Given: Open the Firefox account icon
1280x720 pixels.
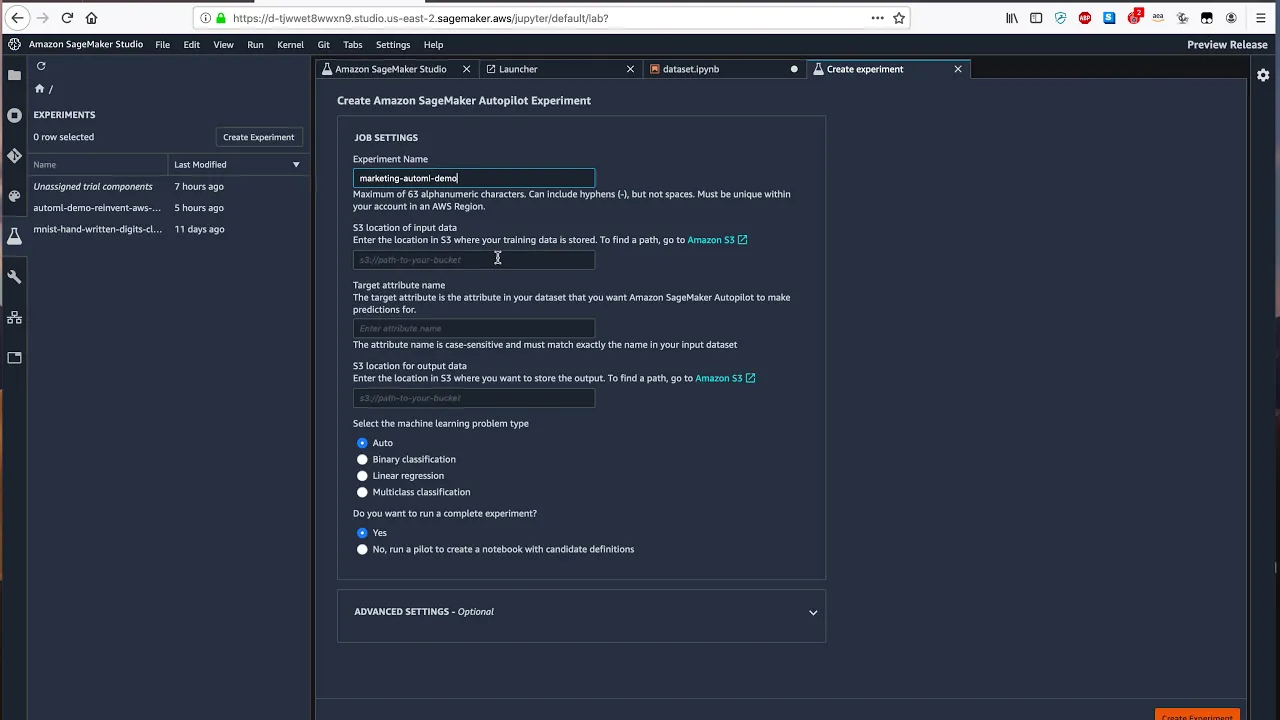Looking at the screenshot, I should 1231,18.
